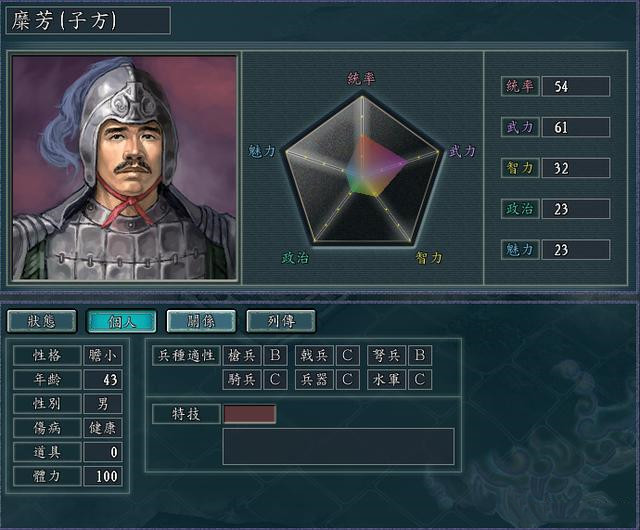The height and width of the screenshot is (530, 640).
Task: Click the 性格 value 膽小
Action: (103, 355)
